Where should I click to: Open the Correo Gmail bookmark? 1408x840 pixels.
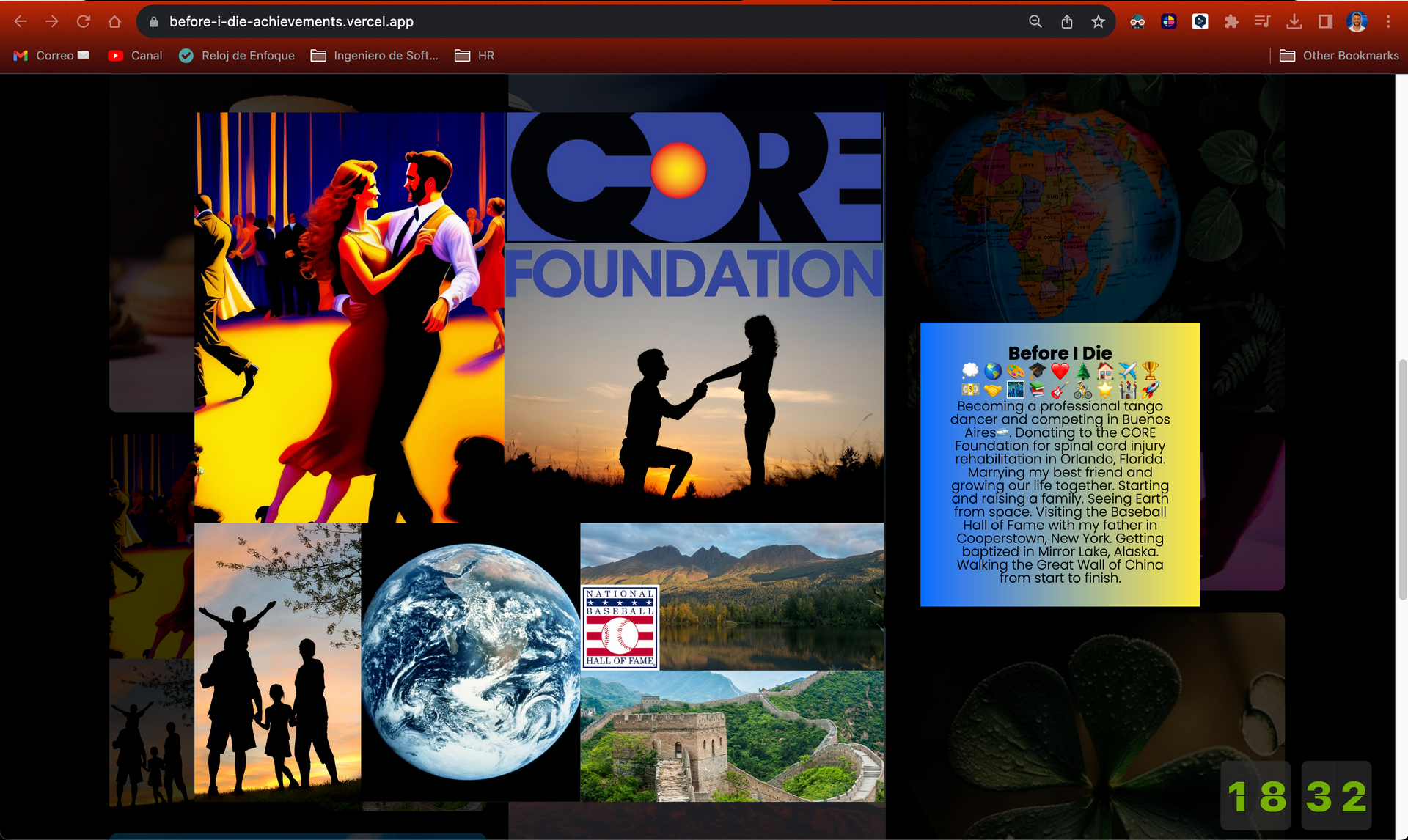click(x=51, y=56)
